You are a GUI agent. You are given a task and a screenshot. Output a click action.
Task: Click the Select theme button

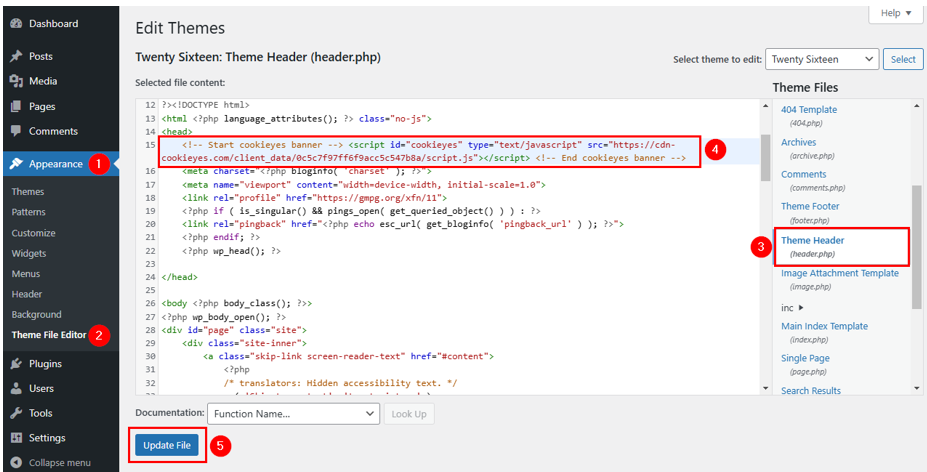tap(903, 59)
